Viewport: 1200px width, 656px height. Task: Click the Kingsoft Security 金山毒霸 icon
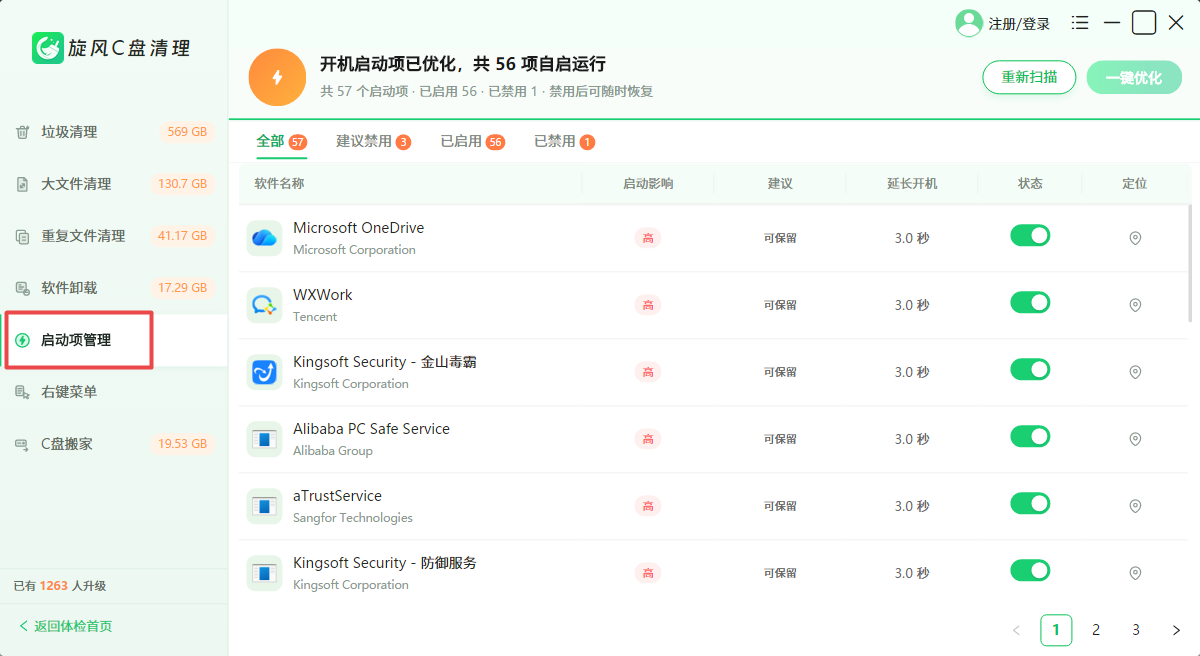click(264, 372)
